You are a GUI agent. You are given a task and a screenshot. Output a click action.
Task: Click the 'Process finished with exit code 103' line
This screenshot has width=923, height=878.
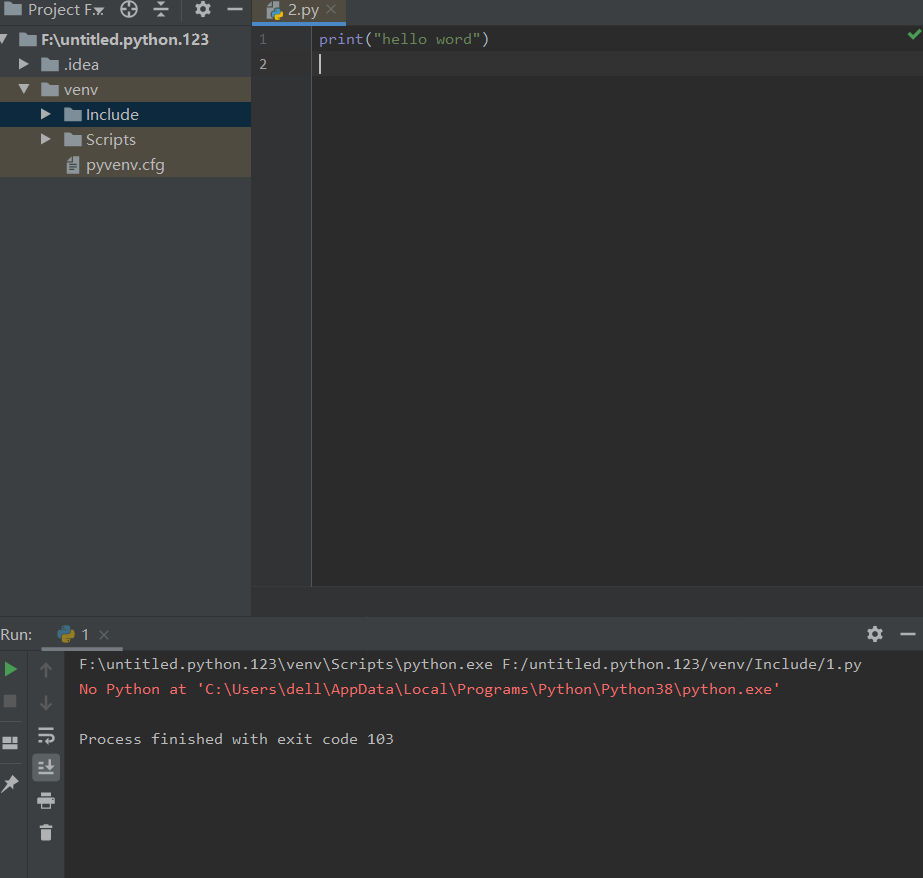coord(236,739)
